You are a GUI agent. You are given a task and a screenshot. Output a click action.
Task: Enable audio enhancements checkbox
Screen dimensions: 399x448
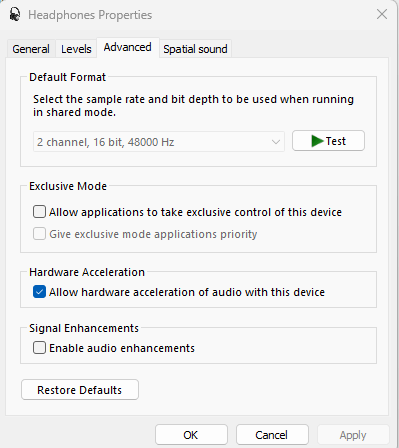[39, 348]
